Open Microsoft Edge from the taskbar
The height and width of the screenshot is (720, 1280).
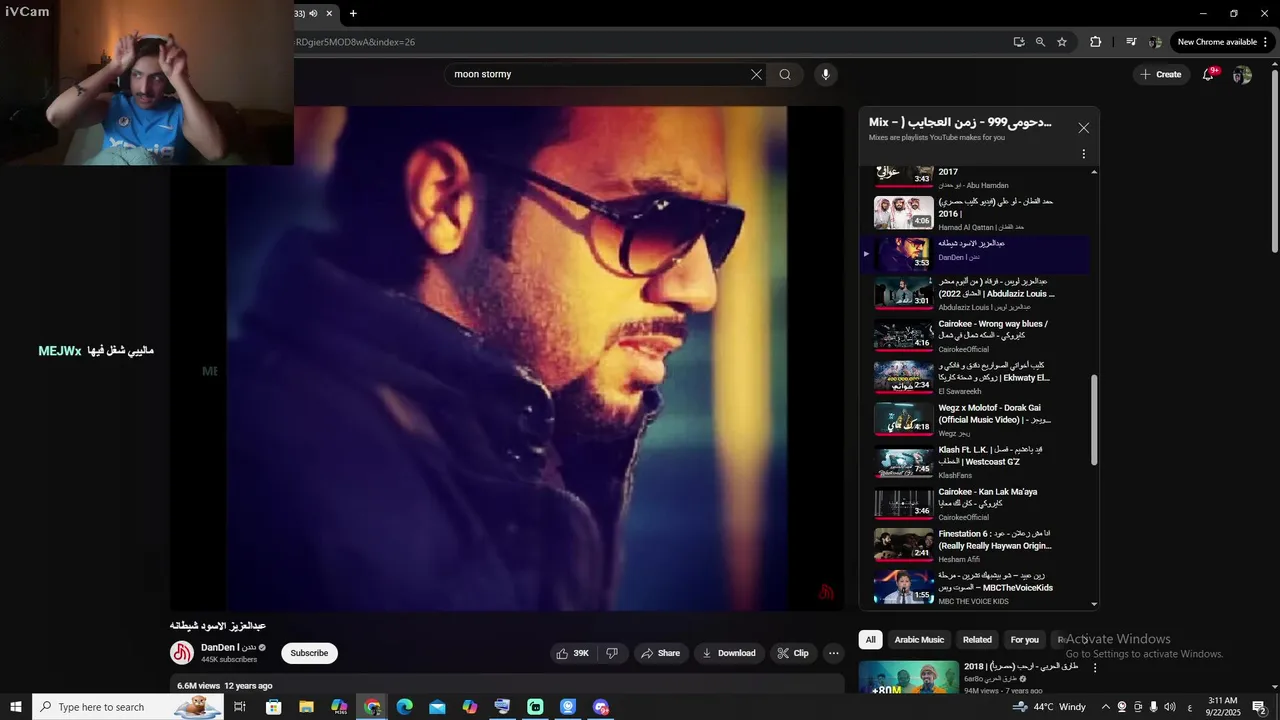pyautogui.click(x=404, y=707)
